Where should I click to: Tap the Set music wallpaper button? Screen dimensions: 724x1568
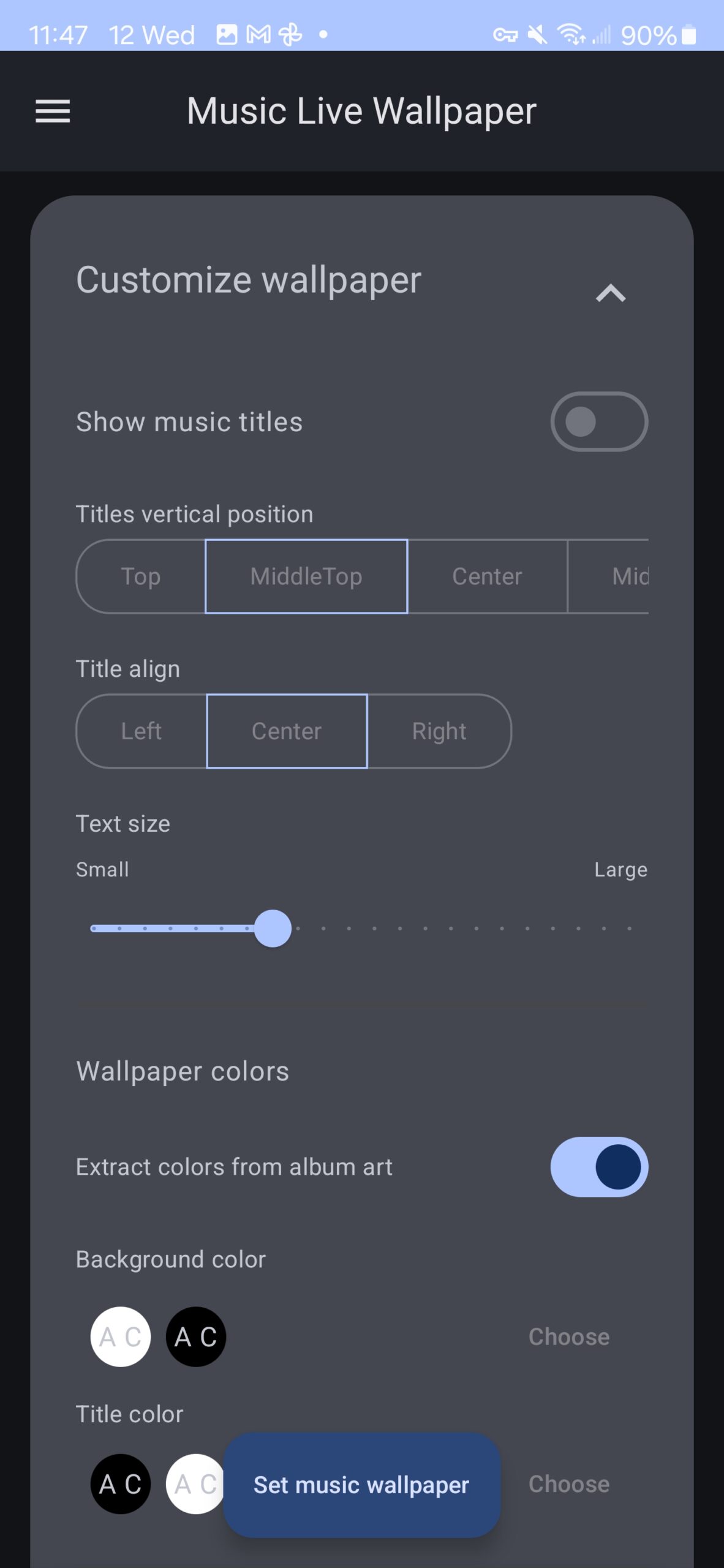pos(361,1485)
